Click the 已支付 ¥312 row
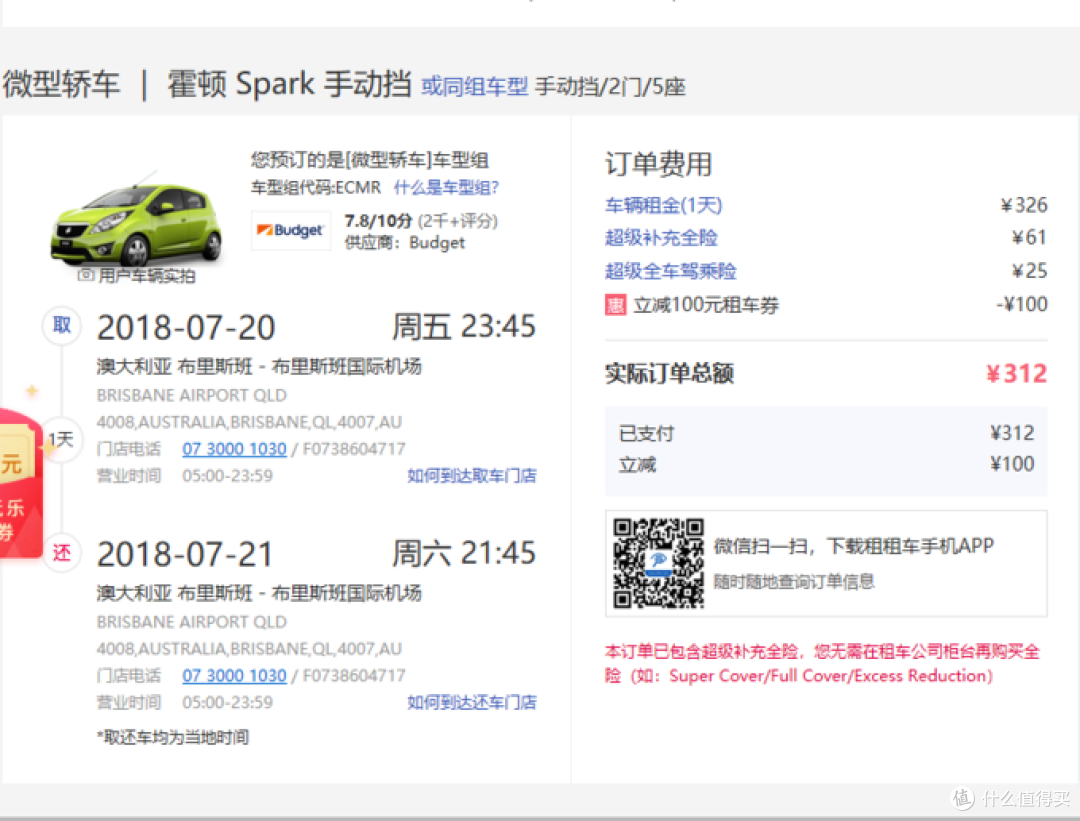 point(826,433)
